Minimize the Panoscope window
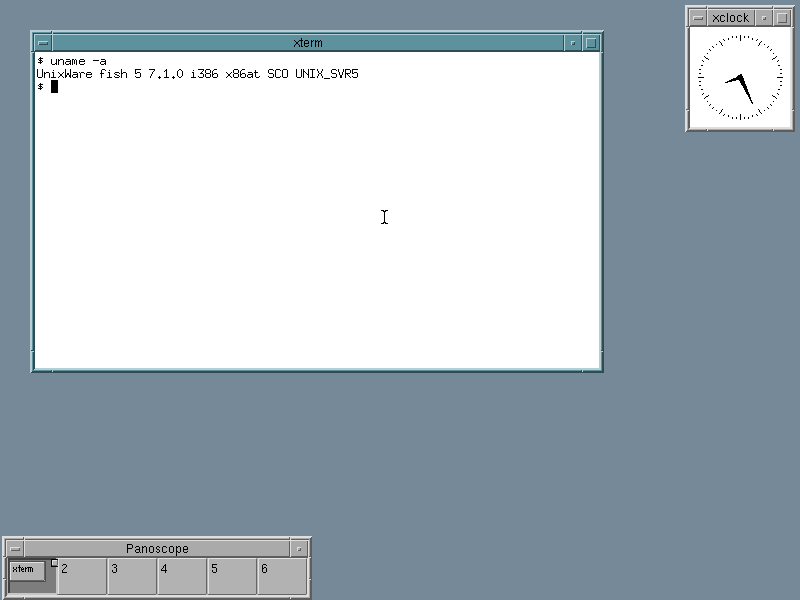Image resolution: width=800 pixels, height=600 pixels. coord(299,549)
